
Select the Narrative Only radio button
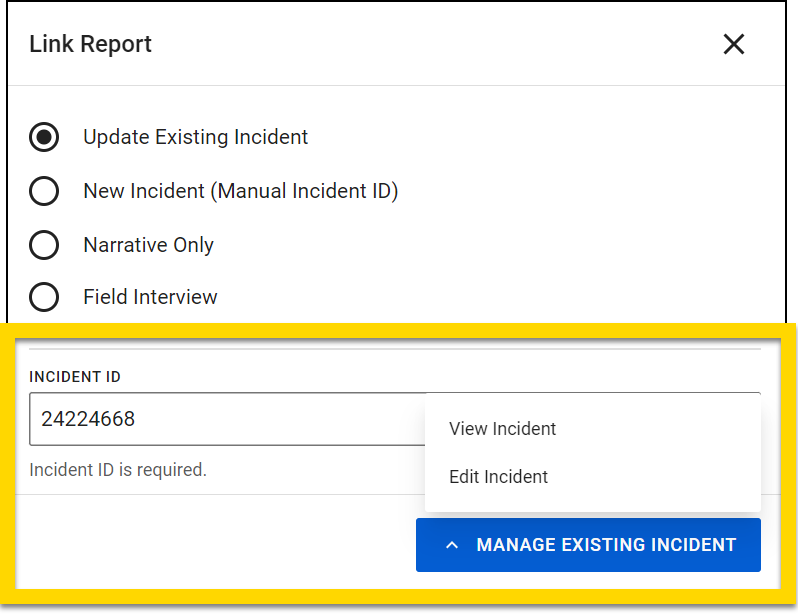tap(44, 245)
